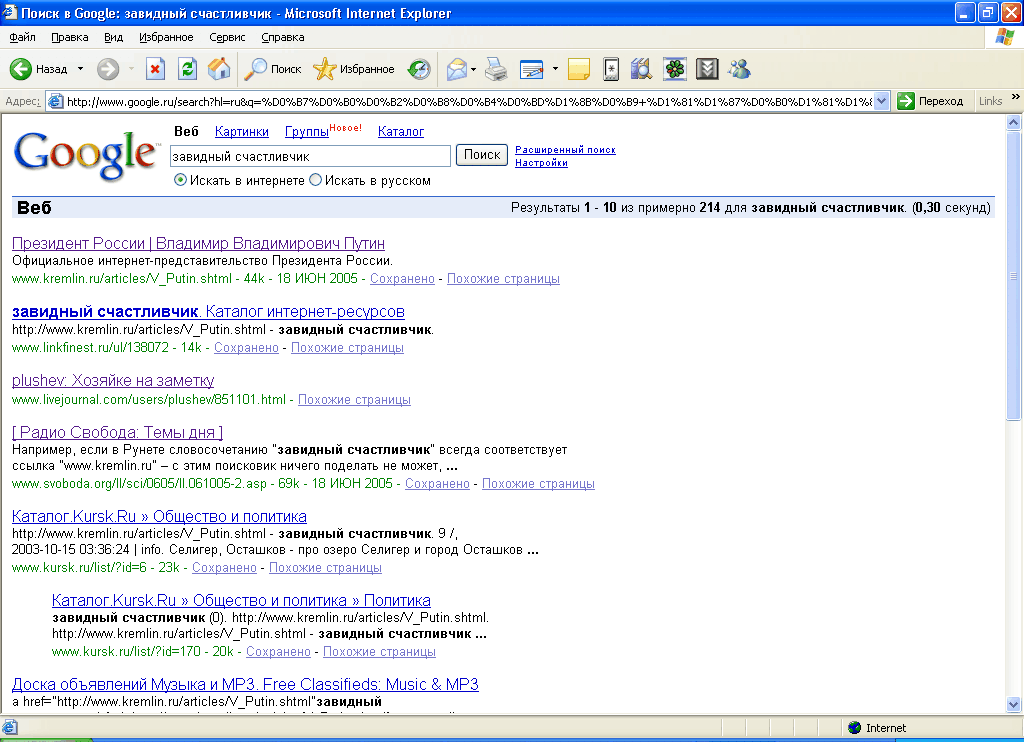Go back with the Назад button
The height and width of the screenshot is (742, 1024).
coord(39,69)
